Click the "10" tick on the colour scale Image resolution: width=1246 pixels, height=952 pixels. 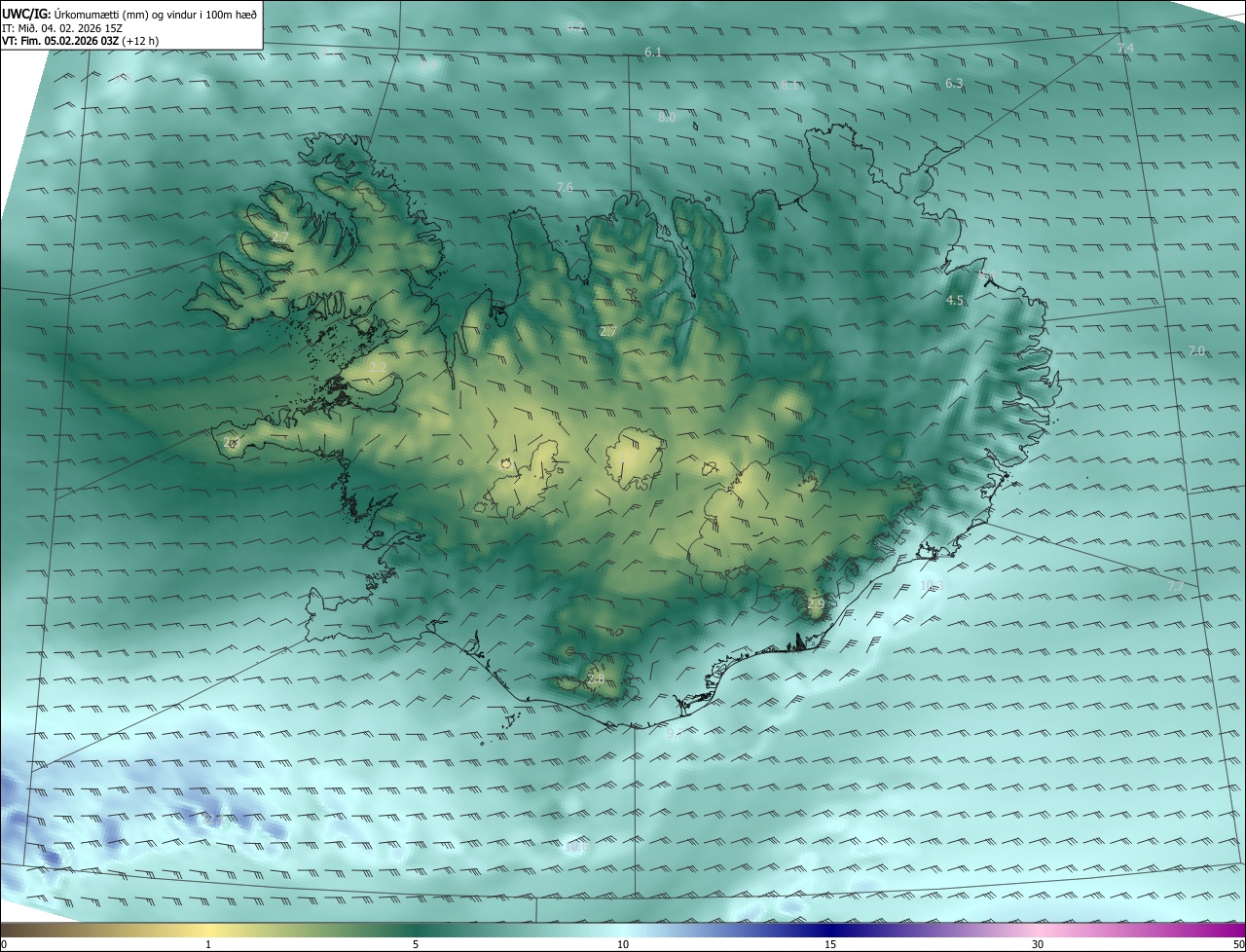623,945
